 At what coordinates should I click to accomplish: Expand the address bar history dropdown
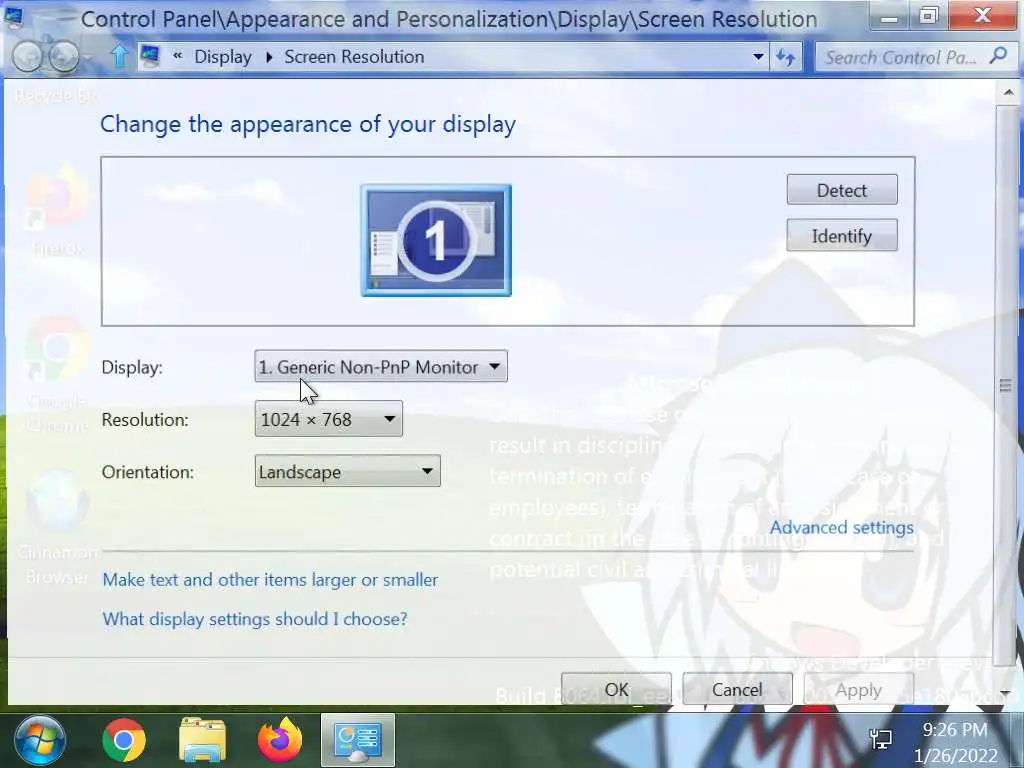758,57
